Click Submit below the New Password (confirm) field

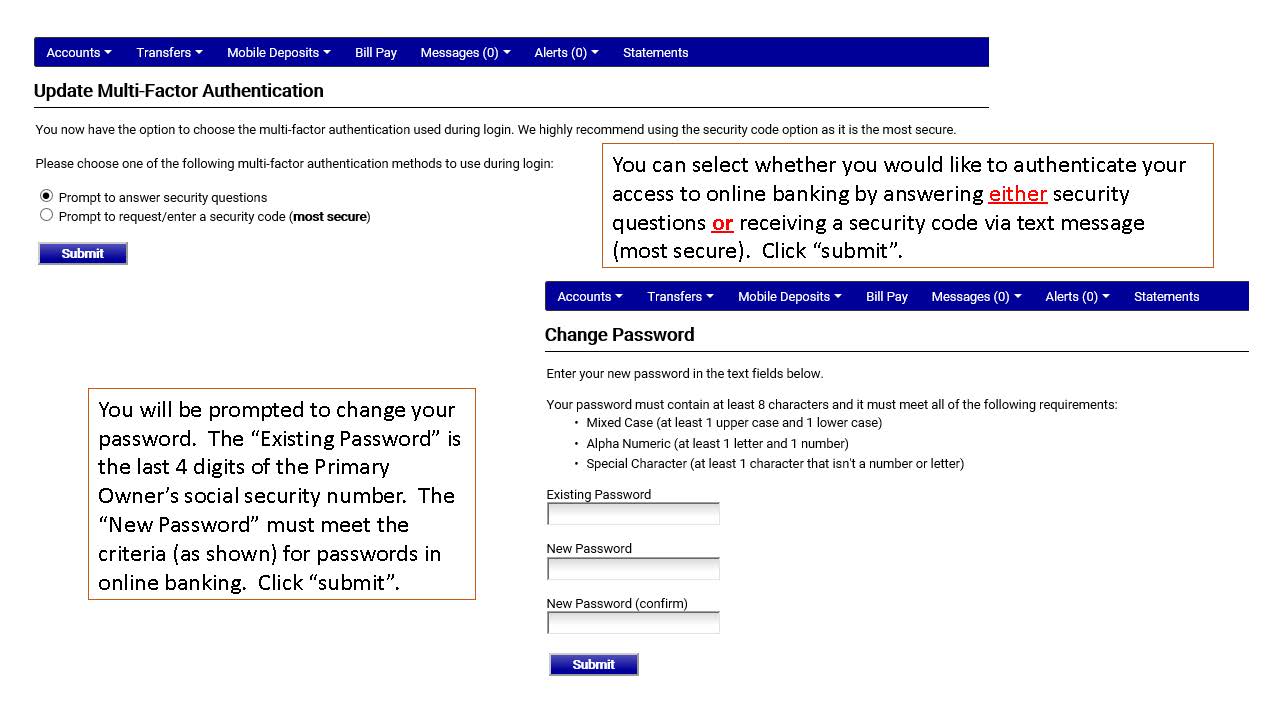pos(594,665)
